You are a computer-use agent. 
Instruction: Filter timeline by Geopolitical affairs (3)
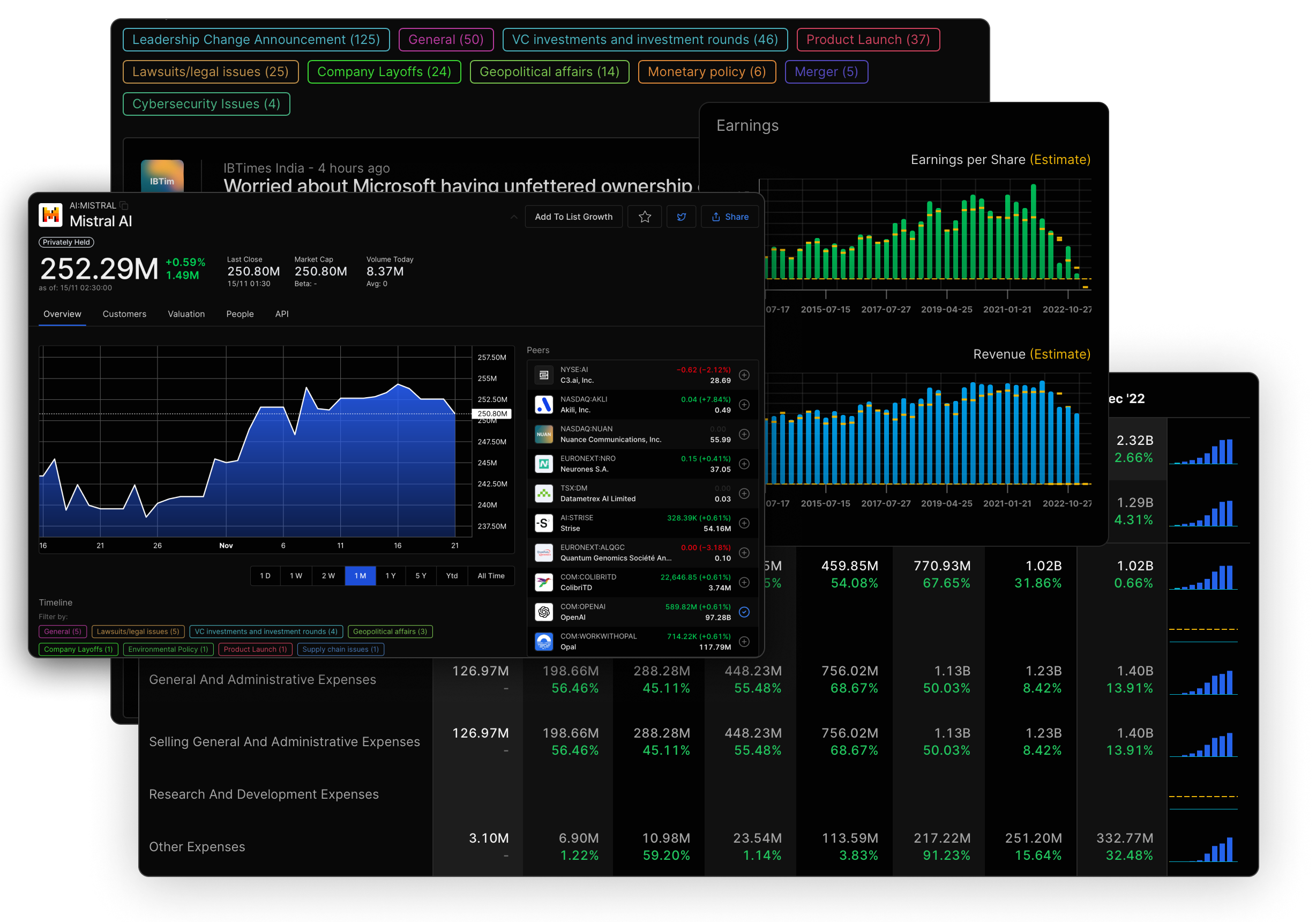click(390, 631)
